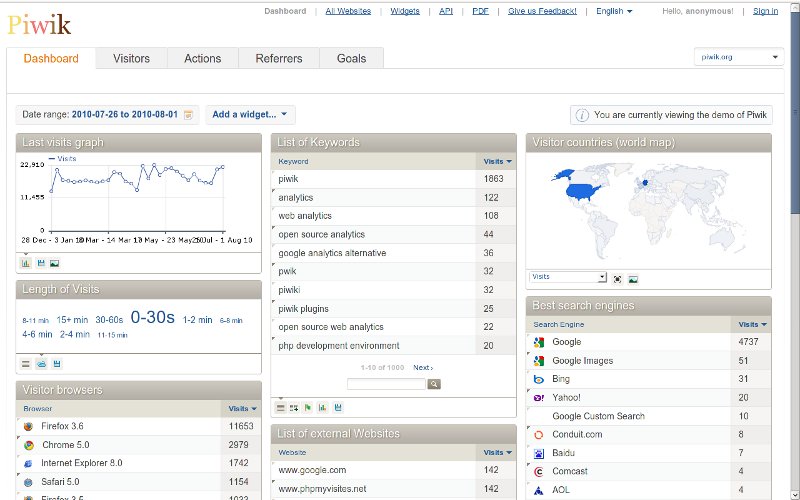Click the save icon under Length of Visits
Viewport: 800px width, 500px height.
[56, 363]
